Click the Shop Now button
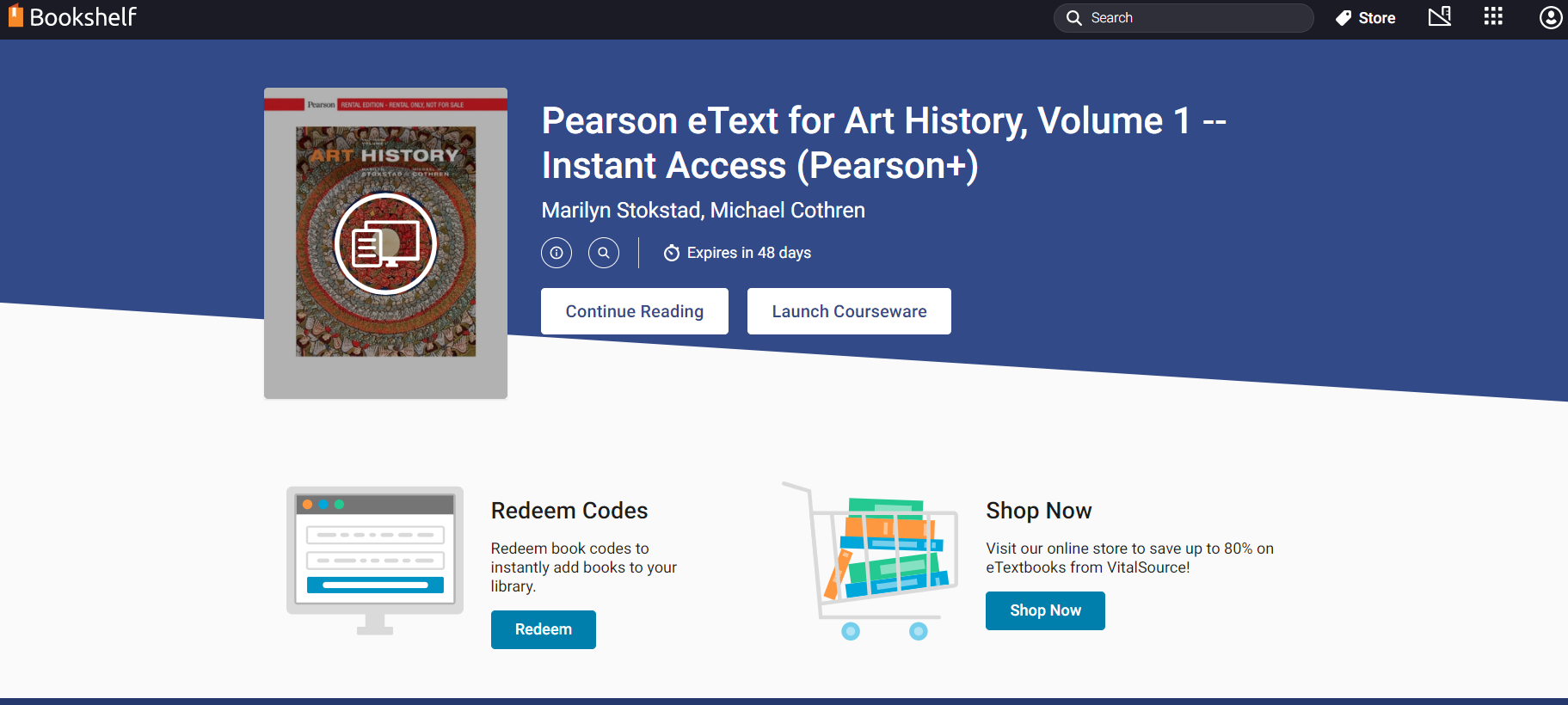 pos(1045,610)
